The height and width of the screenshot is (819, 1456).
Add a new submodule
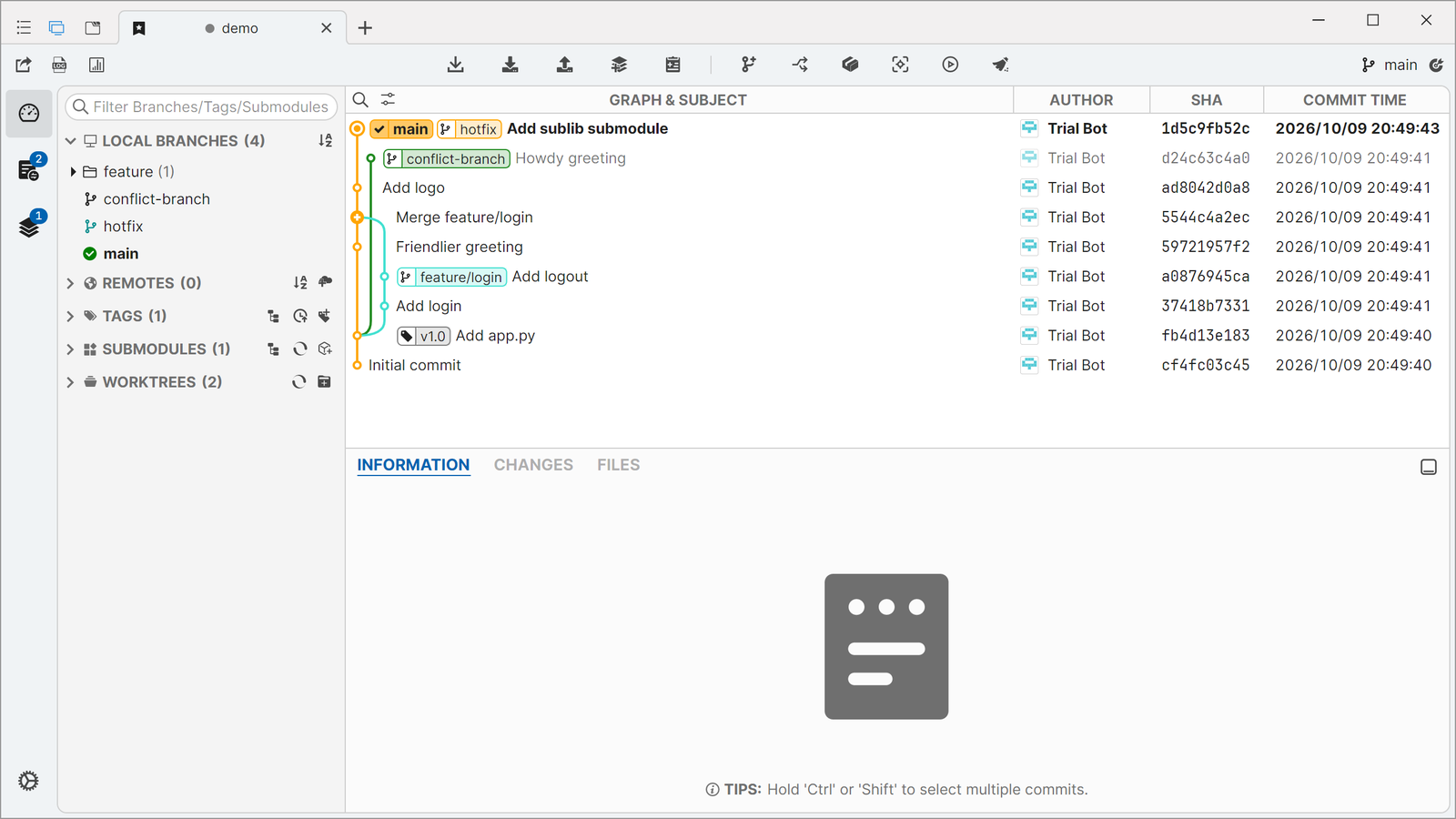pyautogui.click(x=325, y=349)
